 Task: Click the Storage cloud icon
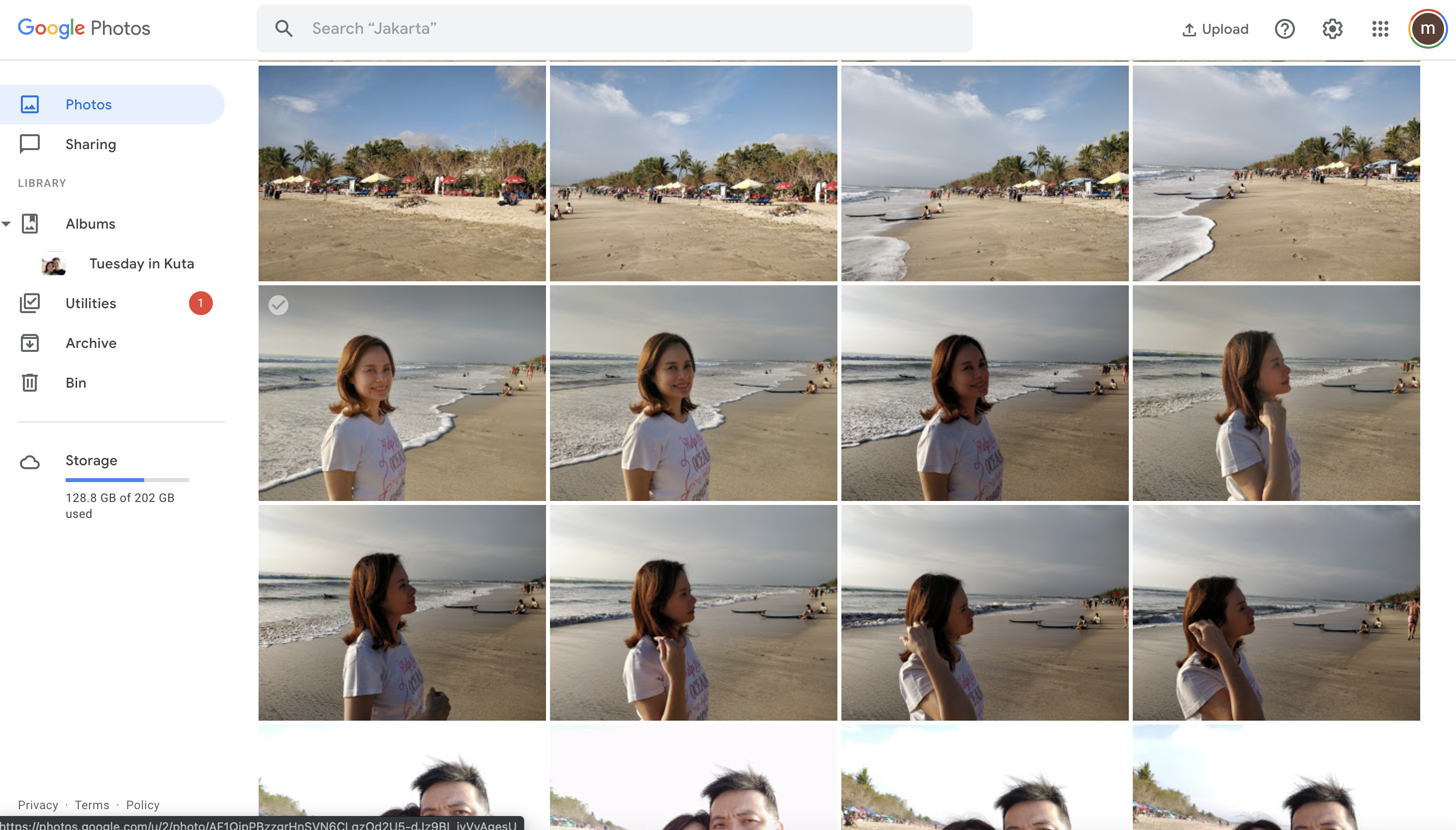point(30,462)
